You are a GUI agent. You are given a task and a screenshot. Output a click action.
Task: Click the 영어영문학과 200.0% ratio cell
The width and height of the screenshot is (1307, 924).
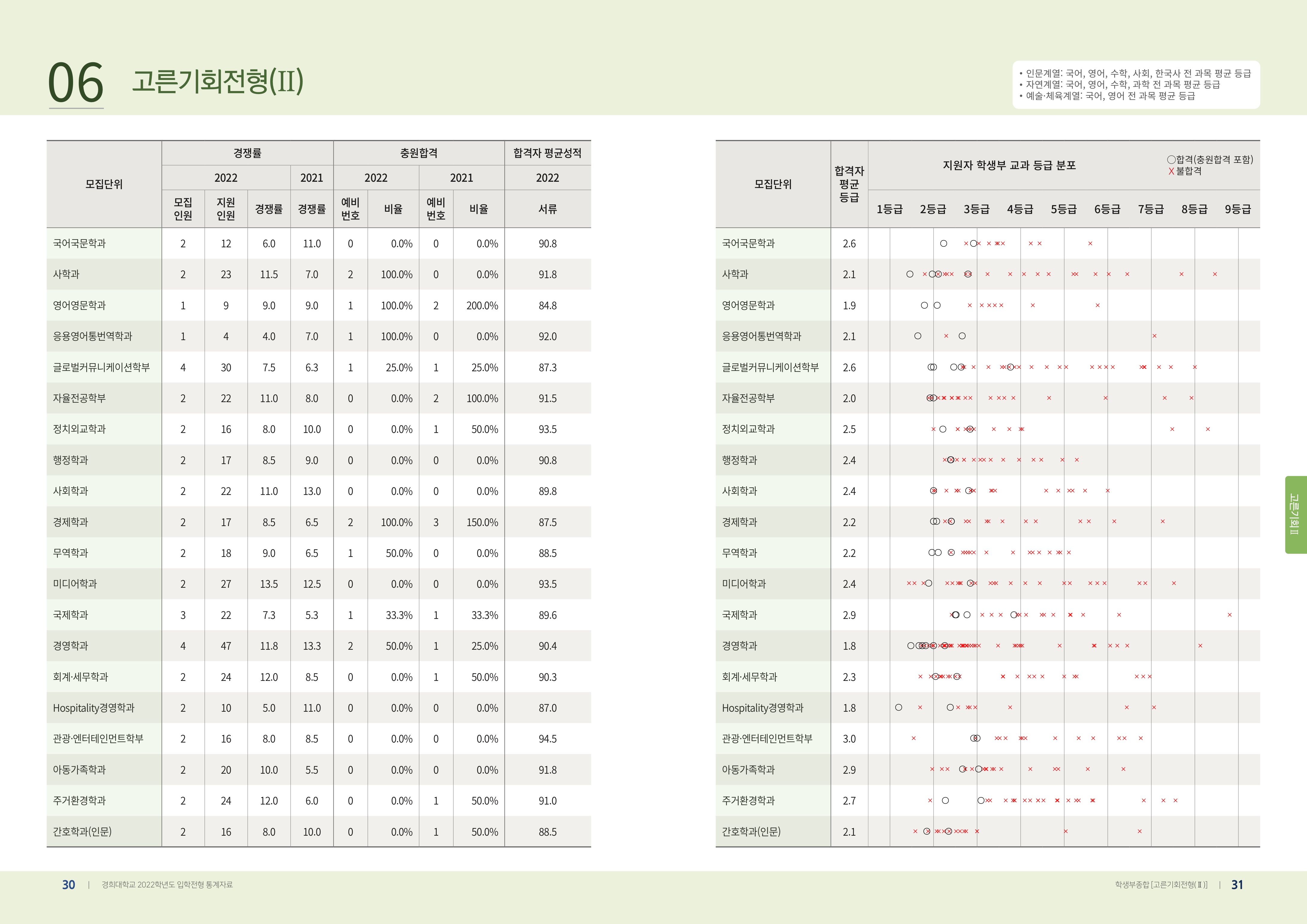pos(482,305)
